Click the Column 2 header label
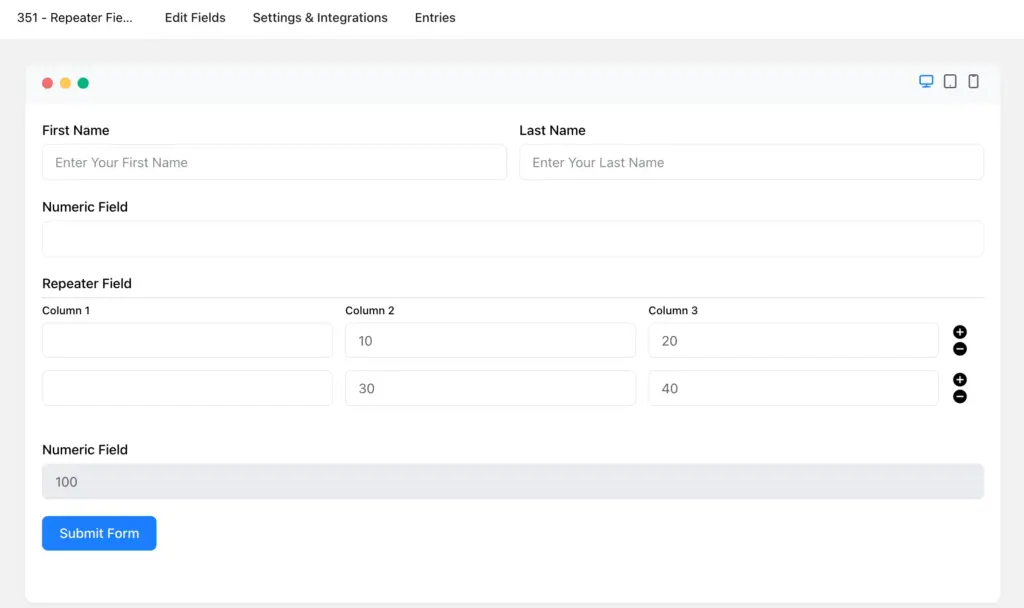 click(x=370, y=310)
